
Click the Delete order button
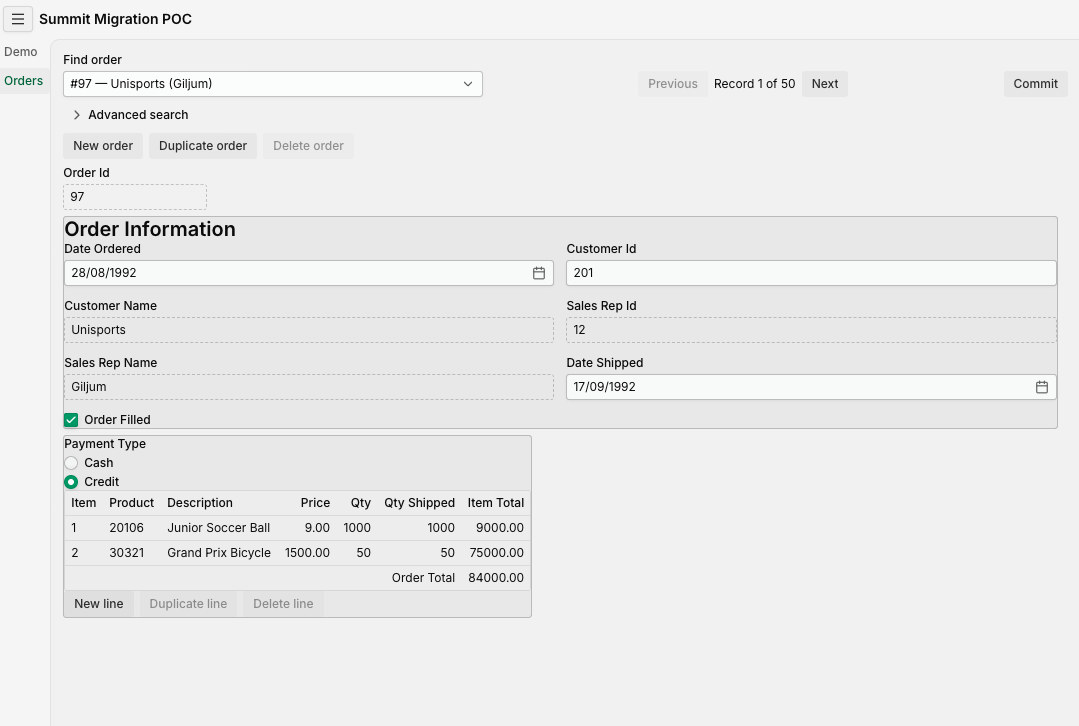308,146
